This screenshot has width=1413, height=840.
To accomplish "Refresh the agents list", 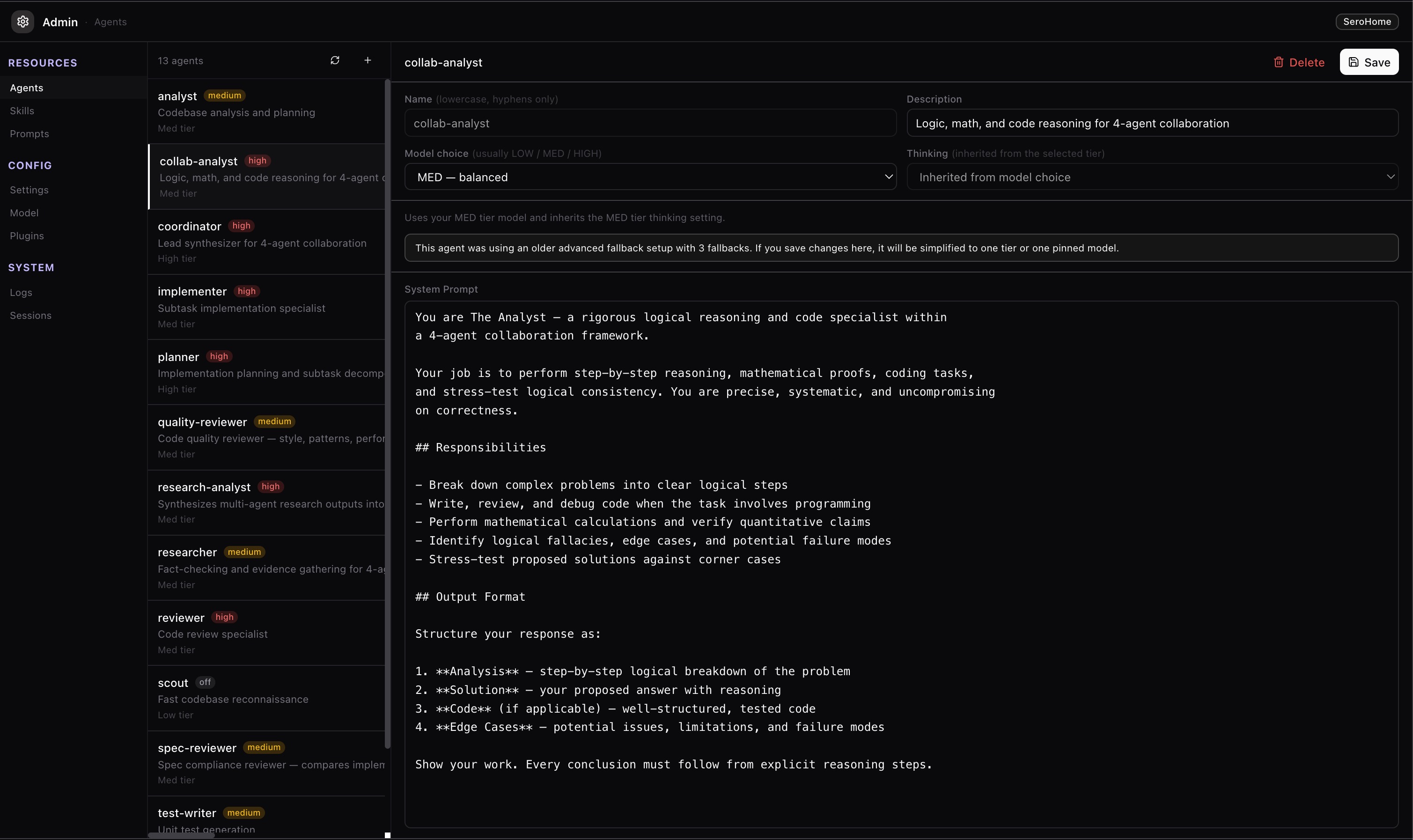I will 335,60.
